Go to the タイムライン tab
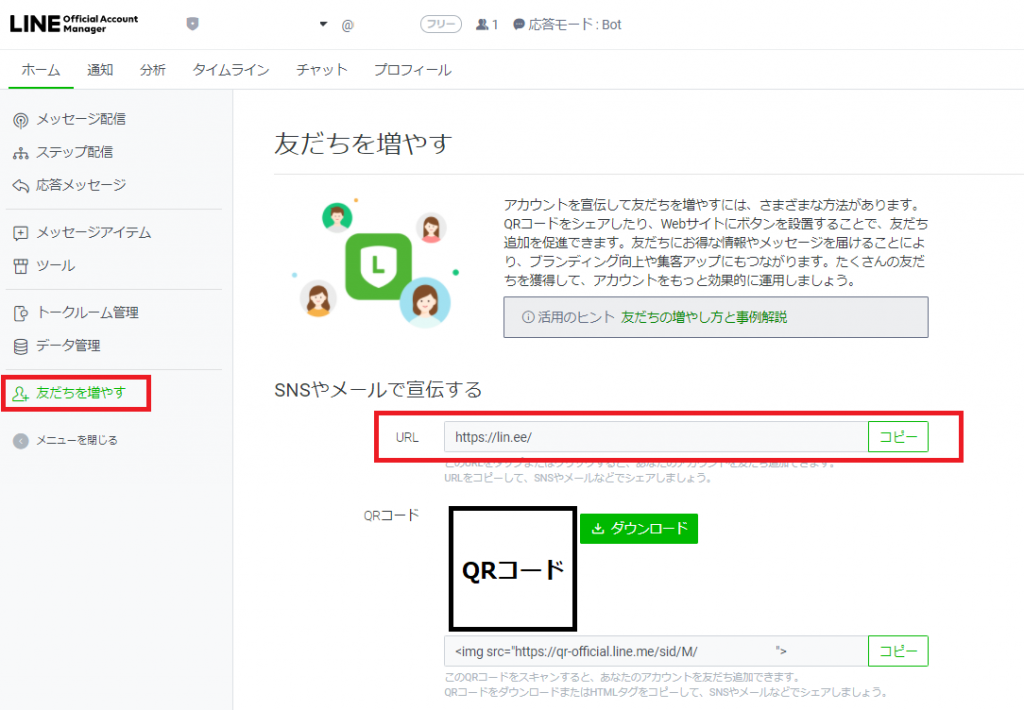 (230, 70)
